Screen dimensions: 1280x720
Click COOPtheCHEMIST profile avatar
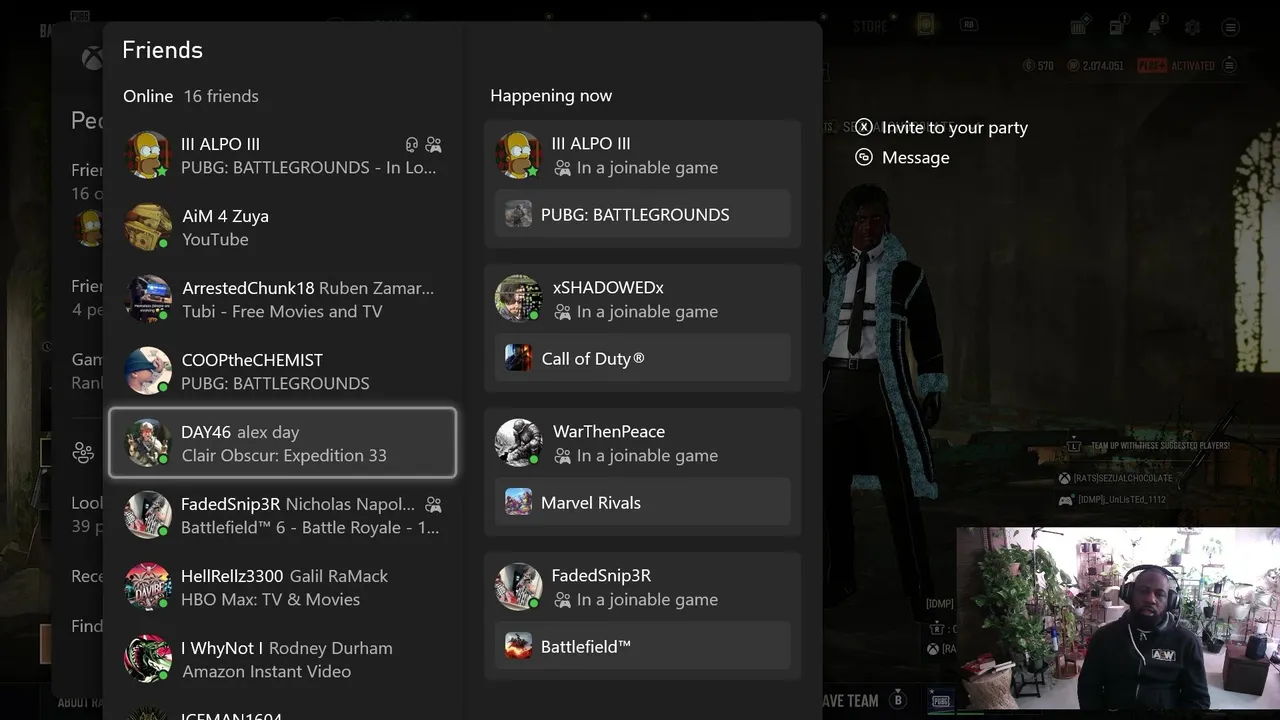pyautogui.click(x=148, y=371)
